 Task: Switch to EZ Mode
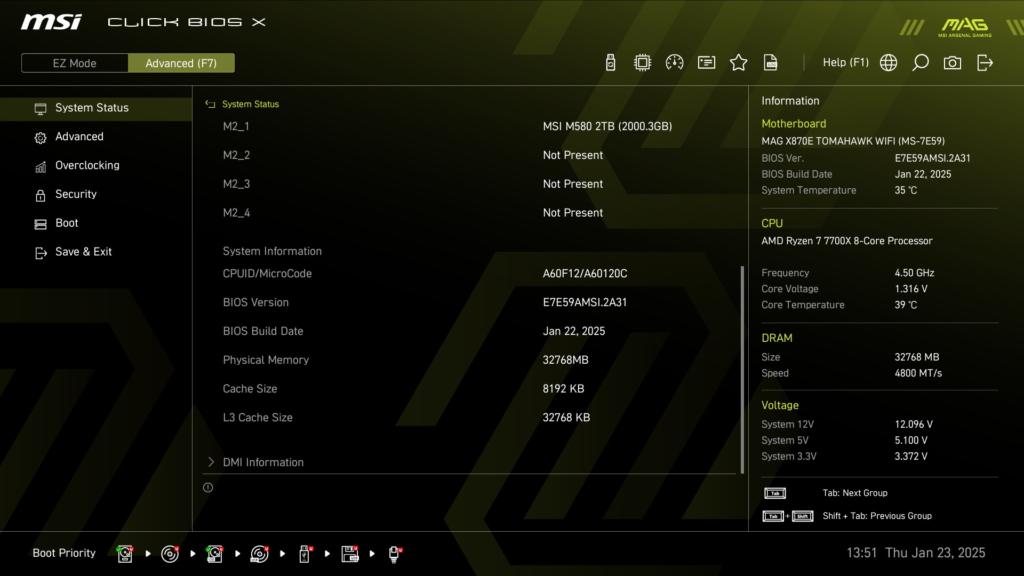(x=74, y=63)
